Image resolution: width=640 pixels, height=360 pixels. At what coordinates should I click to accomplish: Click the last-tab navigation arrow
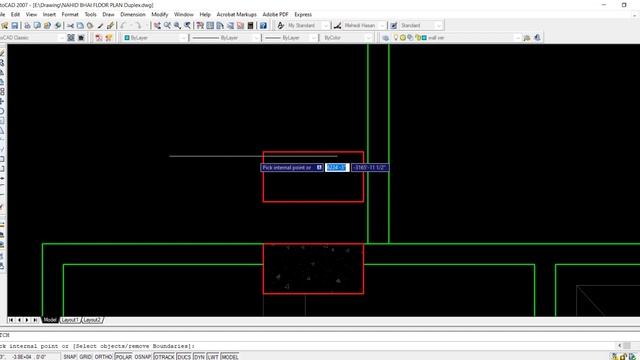36,320
